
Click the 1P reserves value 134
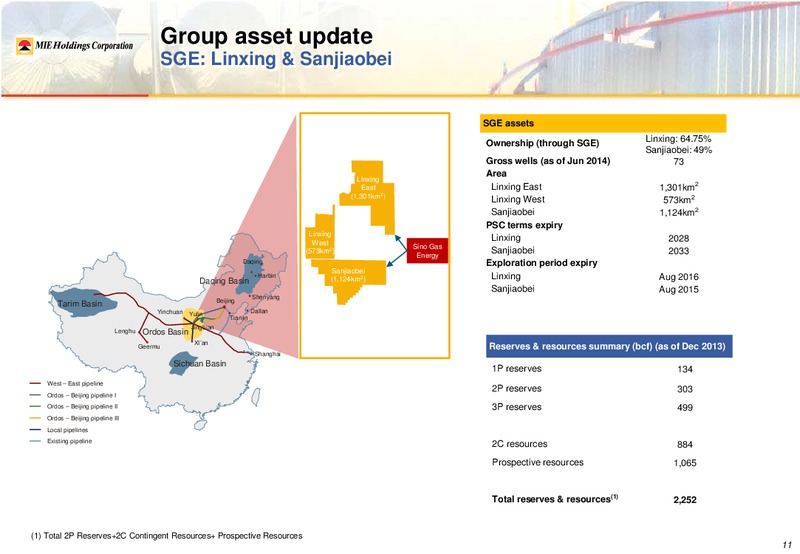coord(685,369)
